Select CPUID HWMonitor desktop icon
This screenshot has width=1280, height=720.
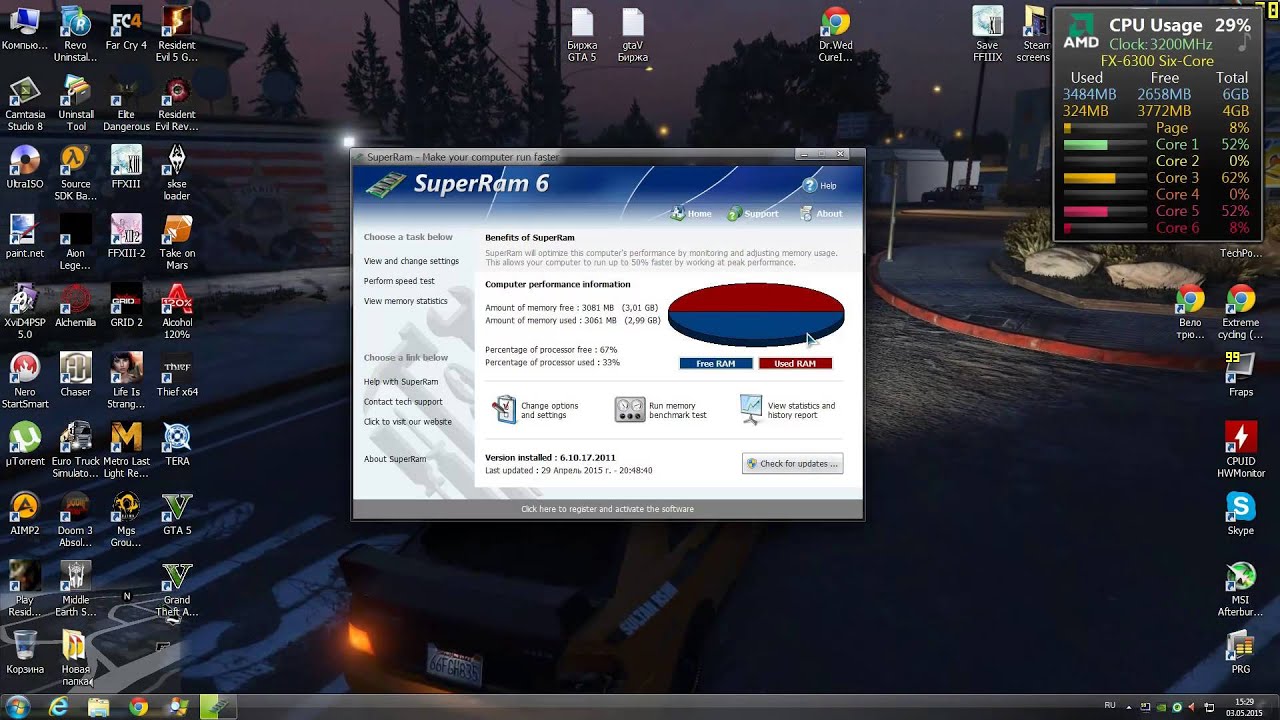[1241, 449]
